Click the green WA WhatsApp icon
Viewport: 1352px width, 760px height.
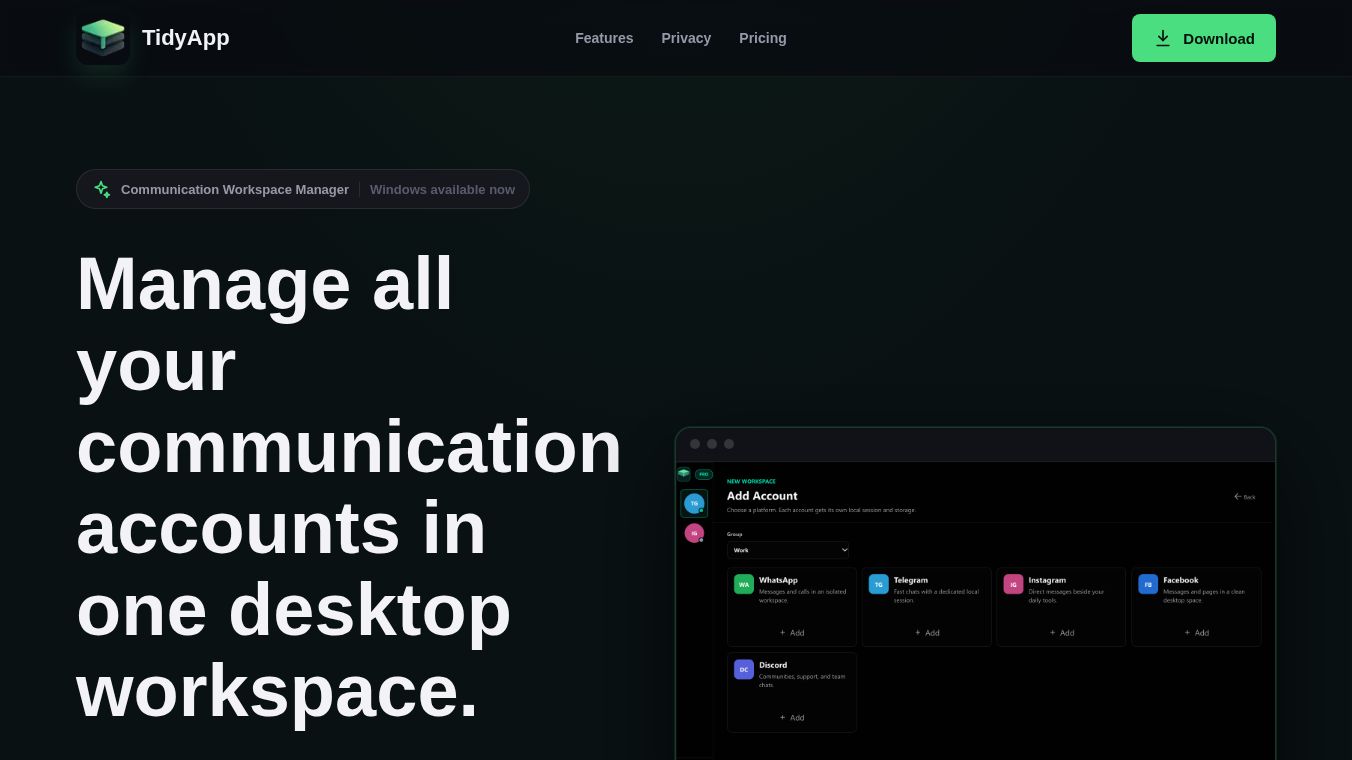coord(744,584)
